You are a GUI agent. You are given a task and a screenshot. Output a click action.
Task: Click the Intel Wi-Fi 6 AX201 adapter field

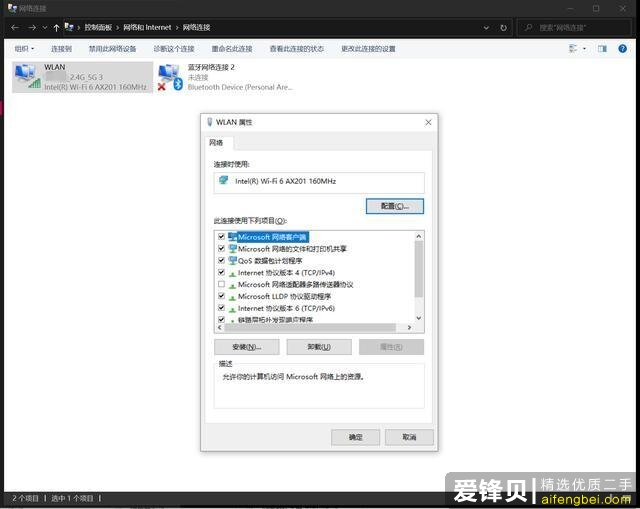tap(319, 182)
